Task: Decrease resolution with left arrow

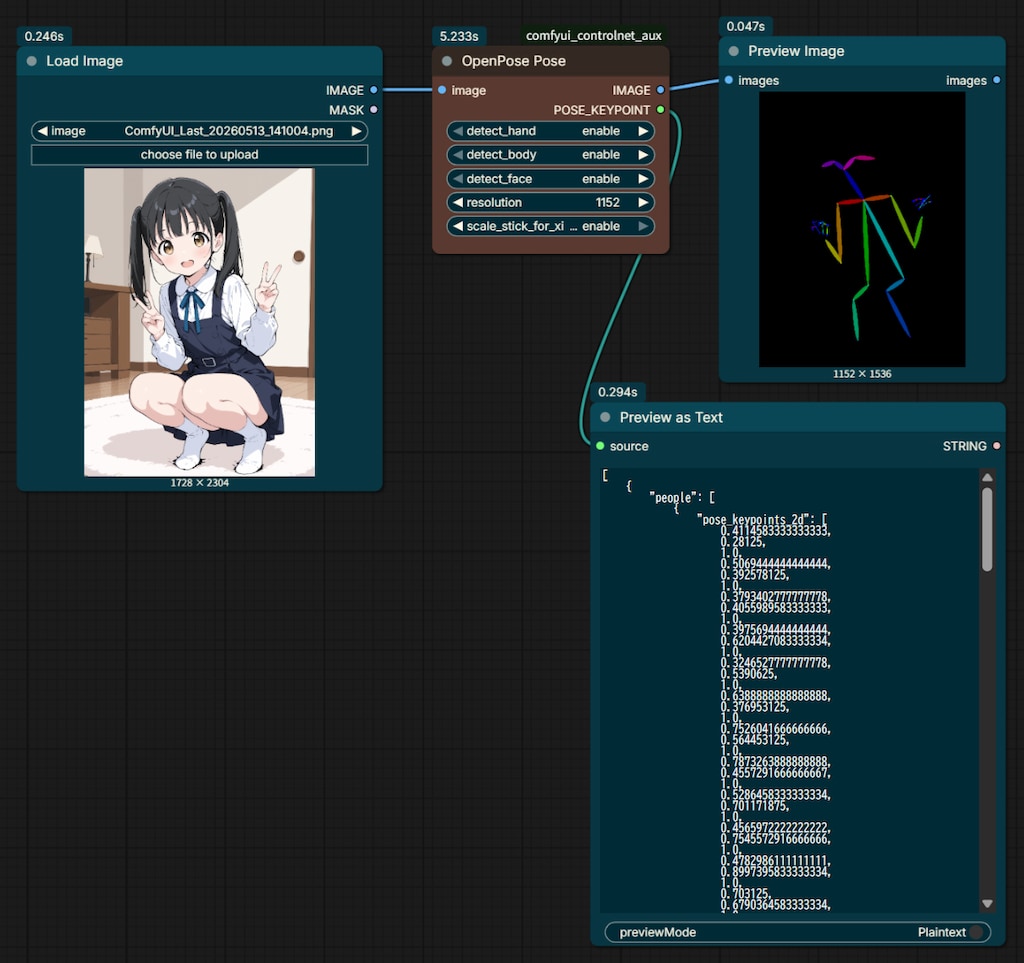Action: pyautogui.click(x=458, y=202)
